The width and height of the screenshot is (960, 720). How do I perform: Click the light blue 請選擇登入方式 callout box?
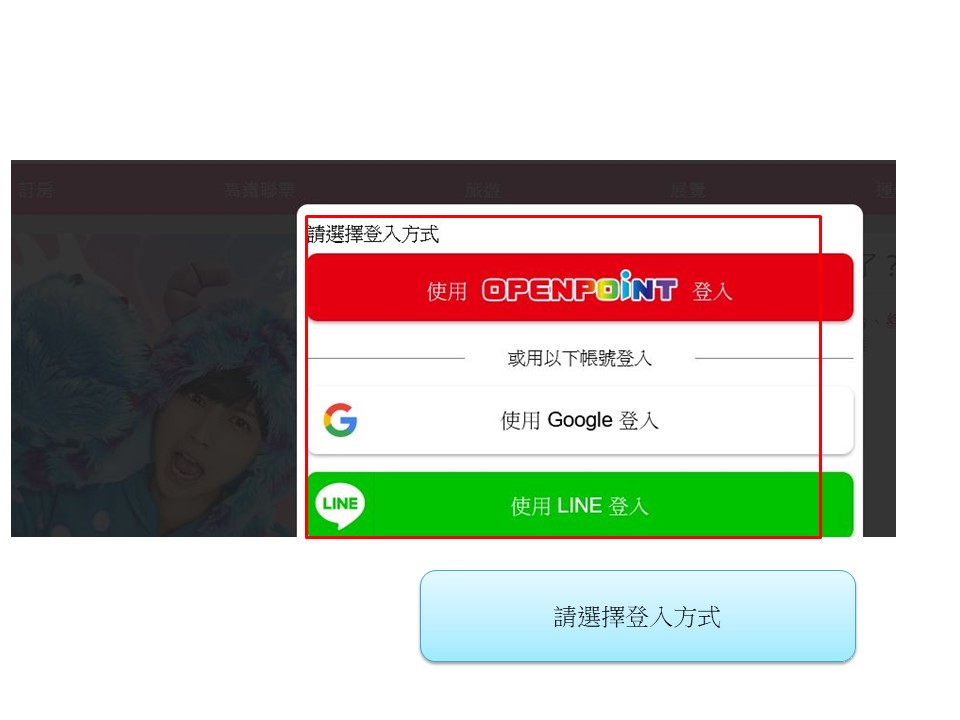pyautogui.click(x=637, y=616)
